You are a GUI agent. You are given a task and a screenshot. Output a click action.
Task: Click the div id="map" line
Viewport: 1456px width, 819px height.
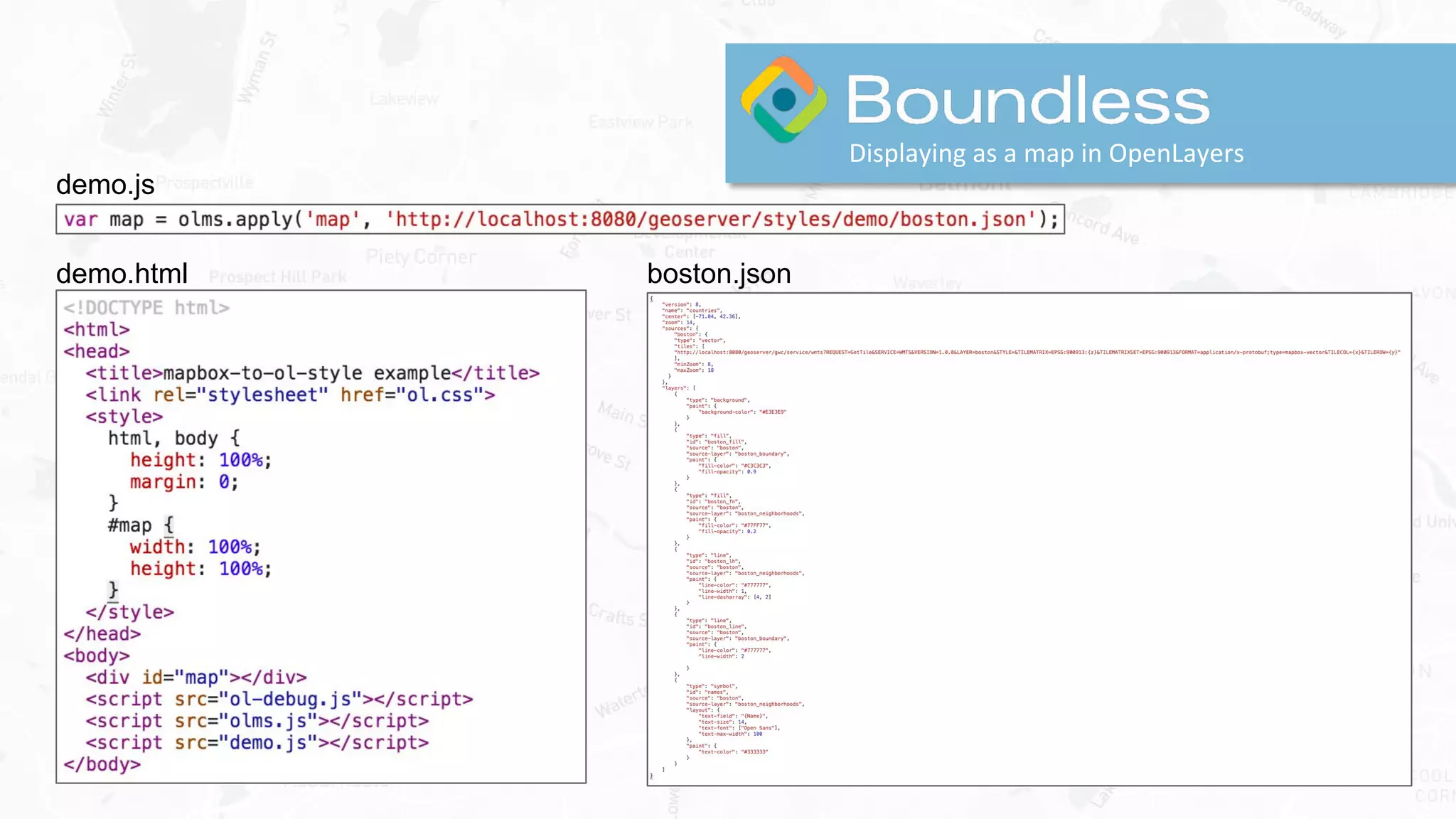click(x=196, y=678)
